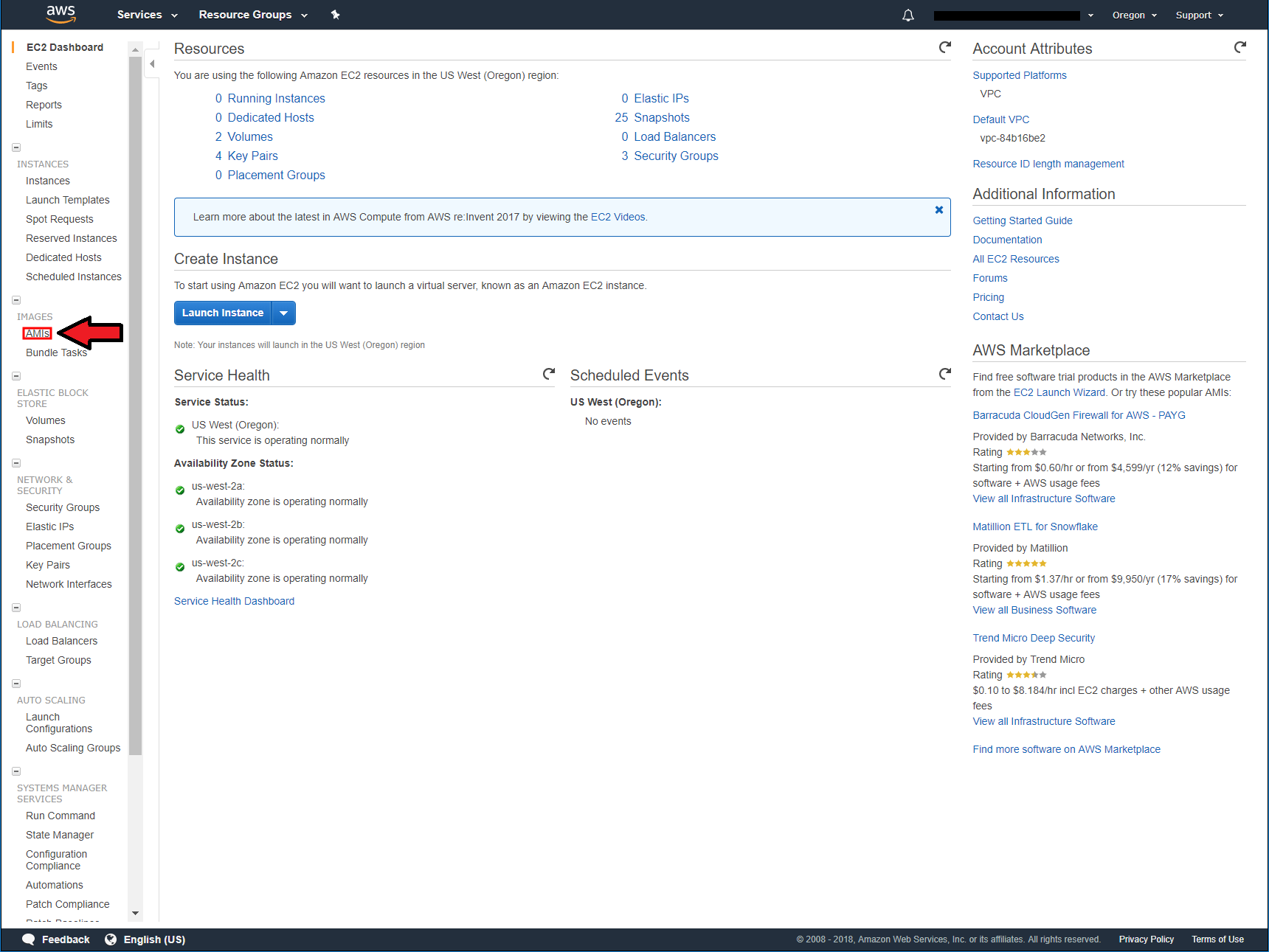Open Trend Micro Deep Security listing
The width and height of the screenshot is (1269, 952).
(x=1034, y=638)
